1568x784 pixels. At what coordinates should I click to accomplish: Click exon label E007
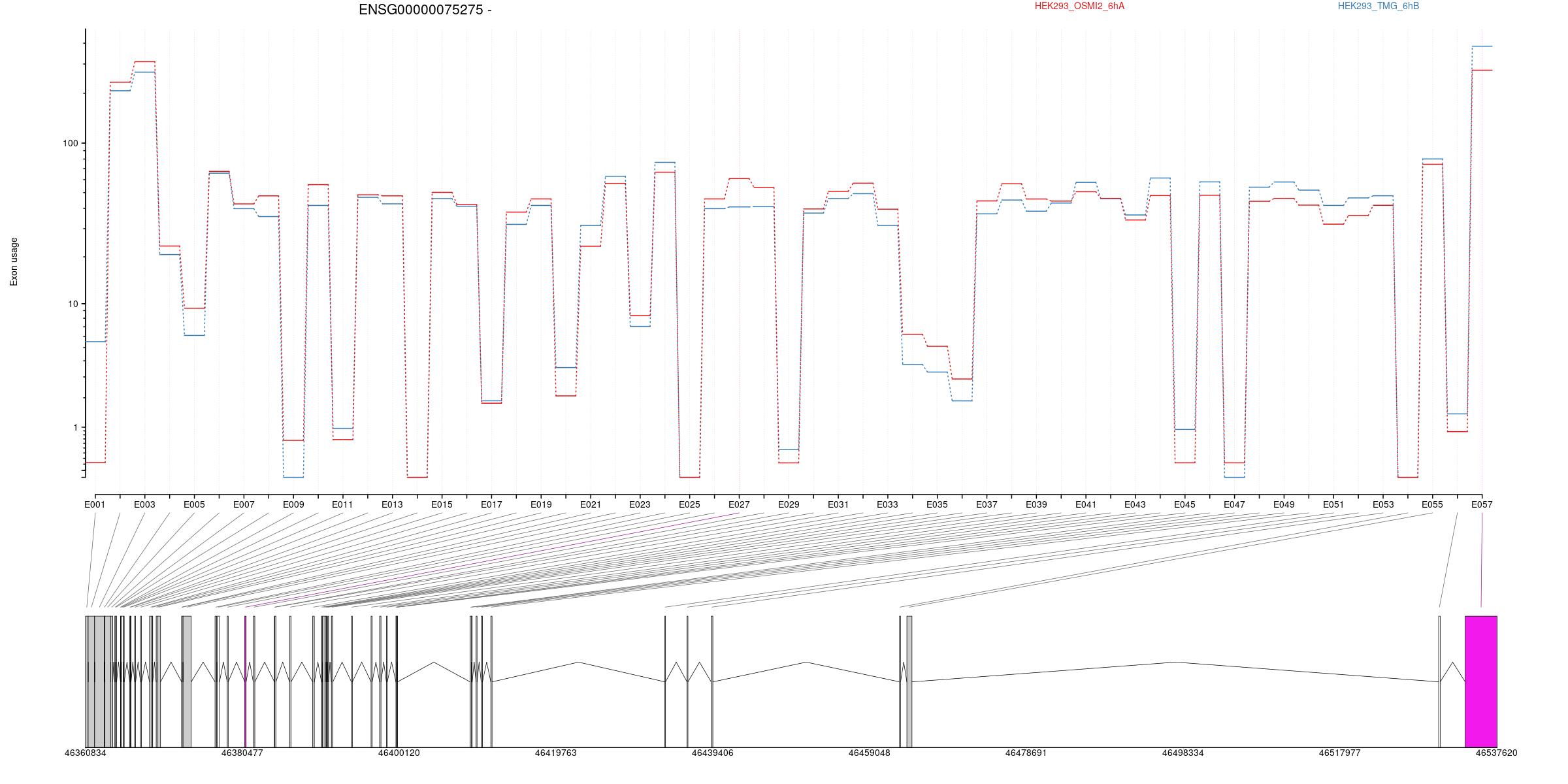[x=244, y=504]
